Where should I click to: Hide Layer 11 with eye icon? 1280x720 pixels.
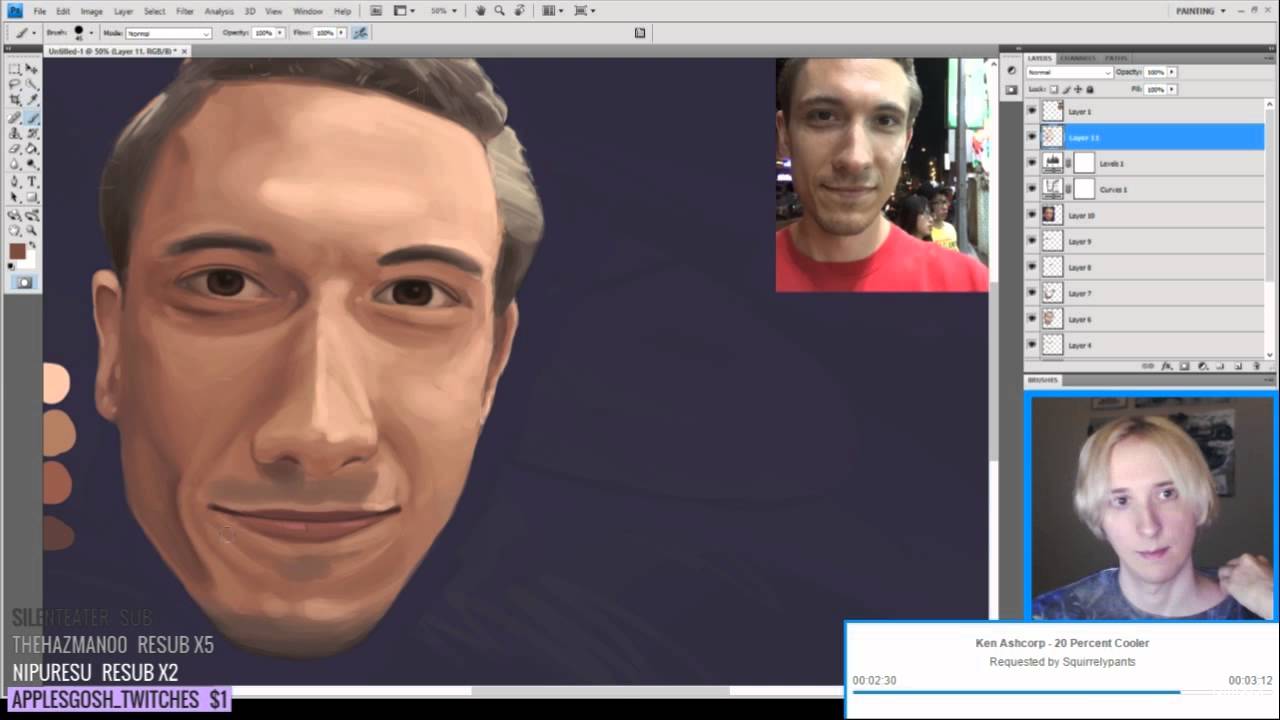(1032, 137)
